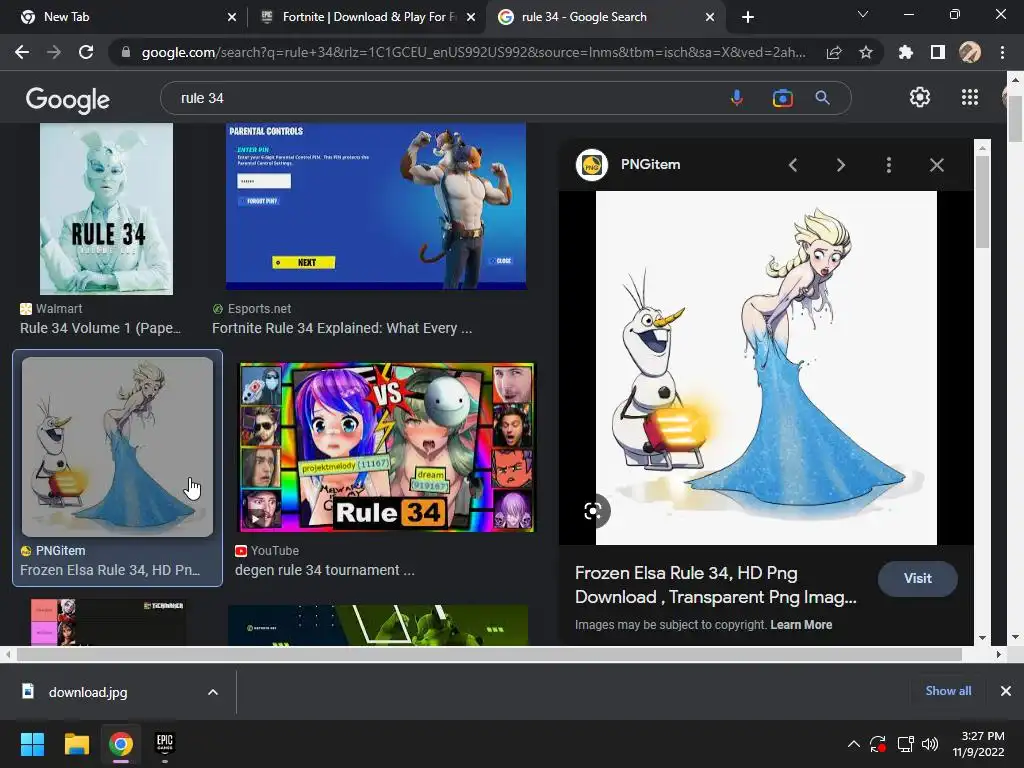
Task: Click Visit button for PNGitem image
Action: (x=918, y=579)
